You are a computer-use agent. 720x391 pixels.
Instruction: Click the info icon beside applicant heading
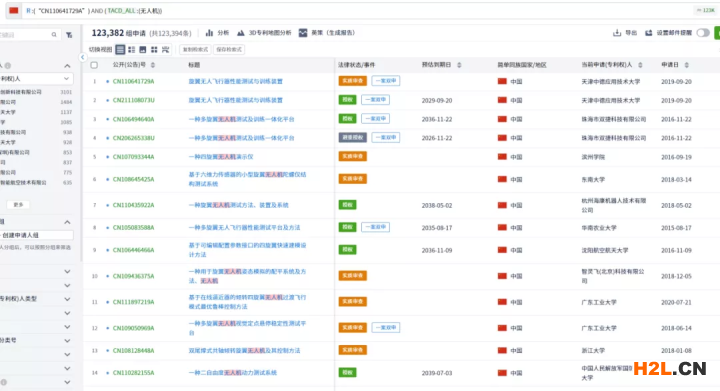click(x=8, y=66)
